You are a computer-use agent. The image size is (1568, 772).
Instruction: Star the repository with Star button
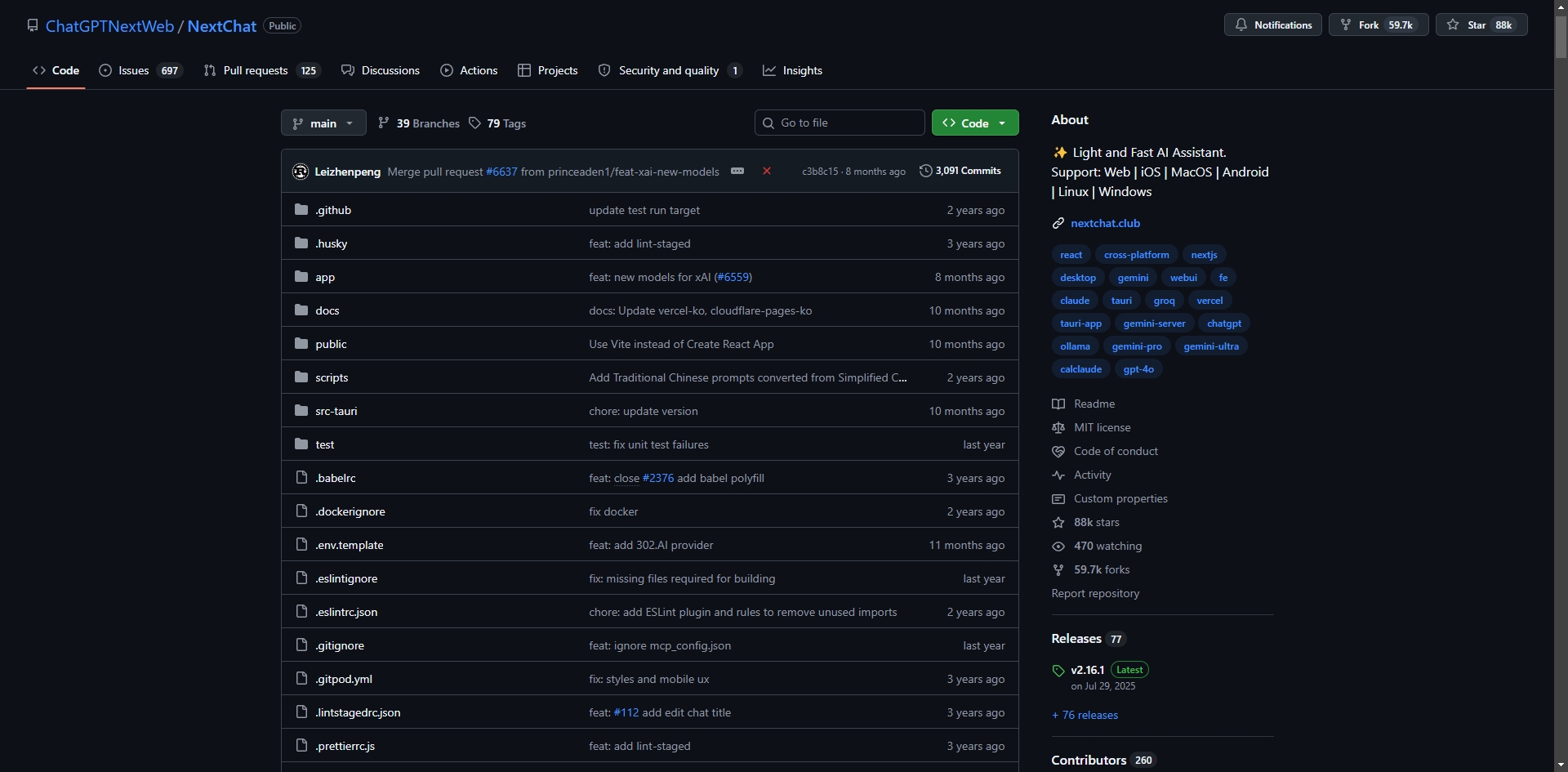(x=1481, y=25)
